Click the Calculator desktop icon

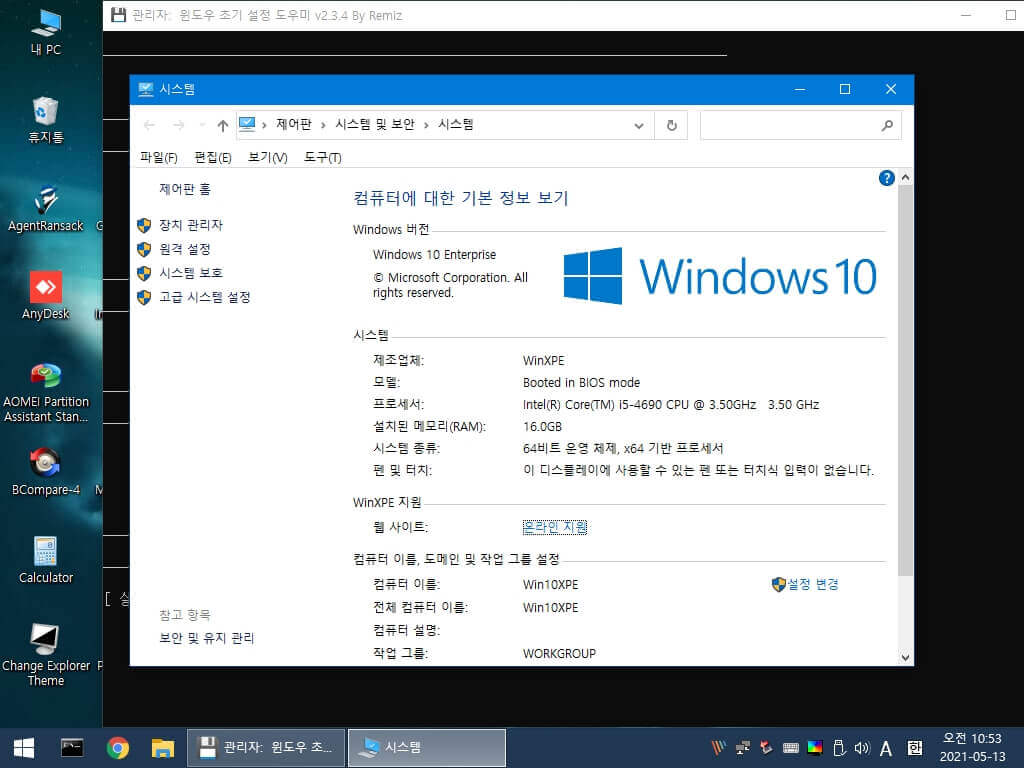46,560
